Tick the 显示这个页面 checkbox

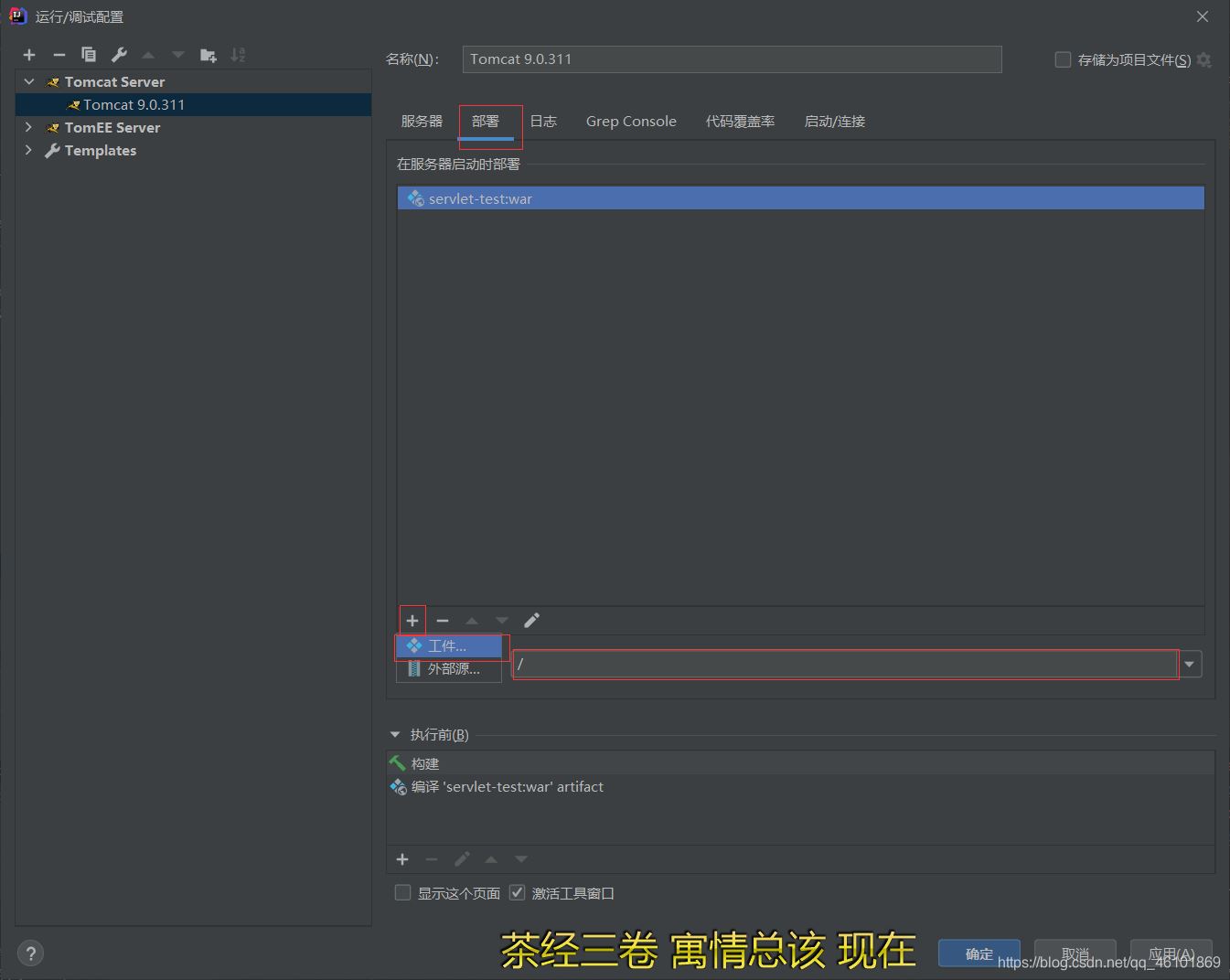pyautogui.click(x=402, y=892)
